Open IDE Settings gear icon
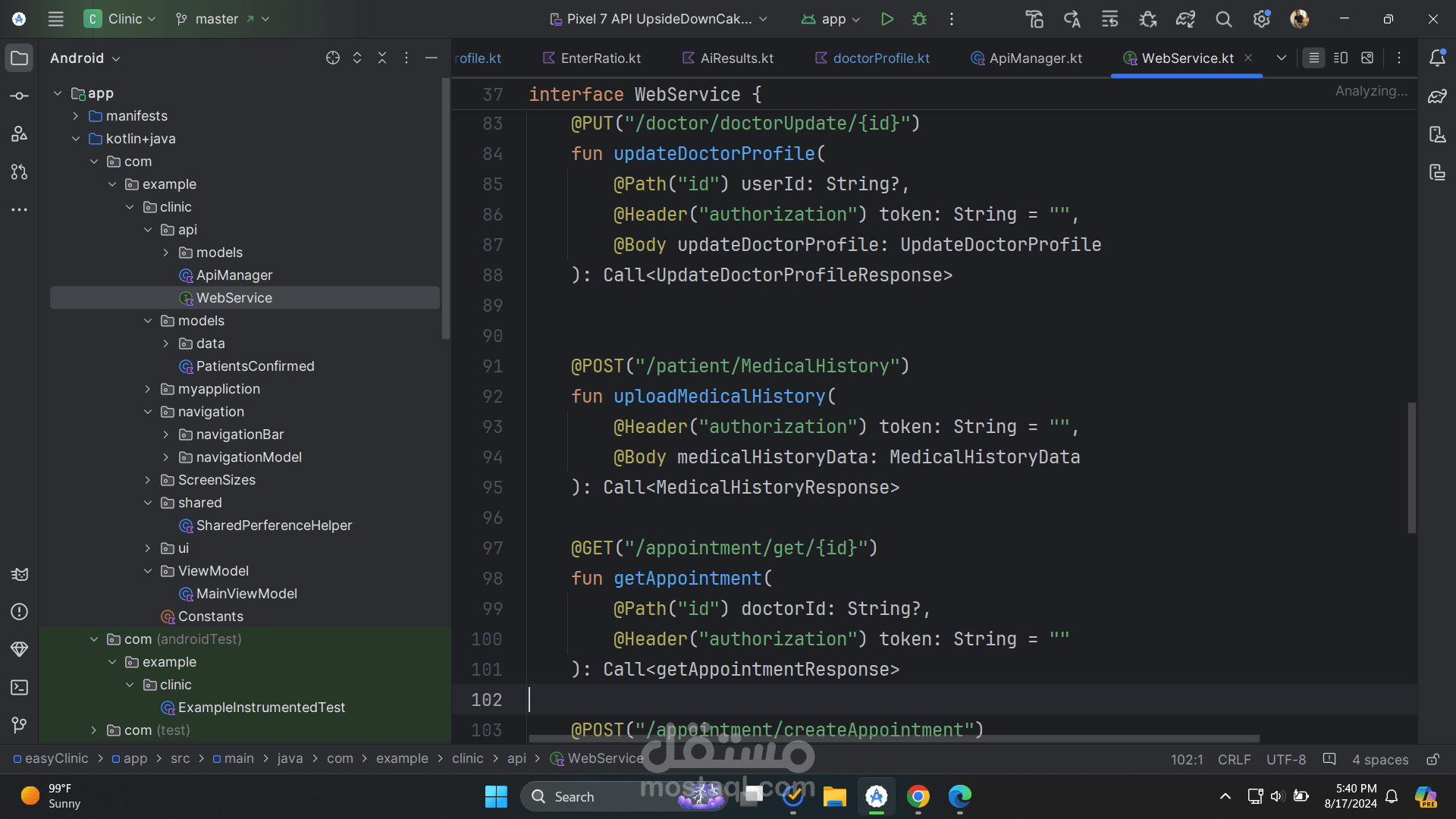Image resolution: width=1456 pixels, height=819 pixels. tap(1261, 19)
